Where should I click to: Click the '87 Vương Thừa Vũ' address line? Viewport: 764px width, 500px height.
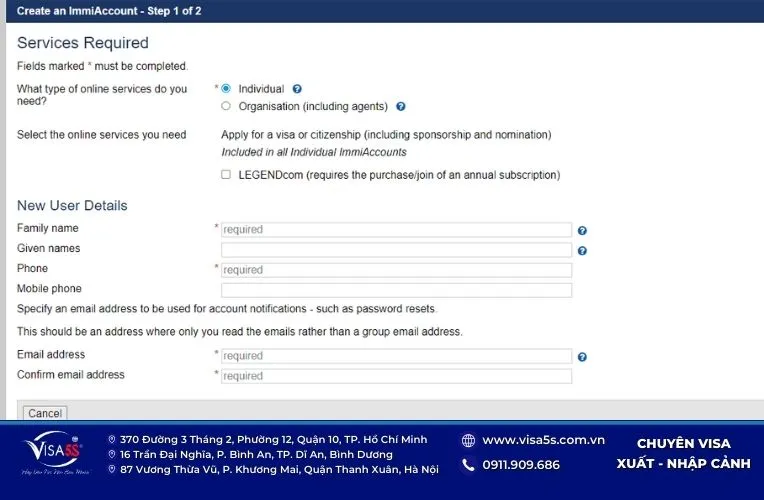pyautogui.click(x=279, y=469)
